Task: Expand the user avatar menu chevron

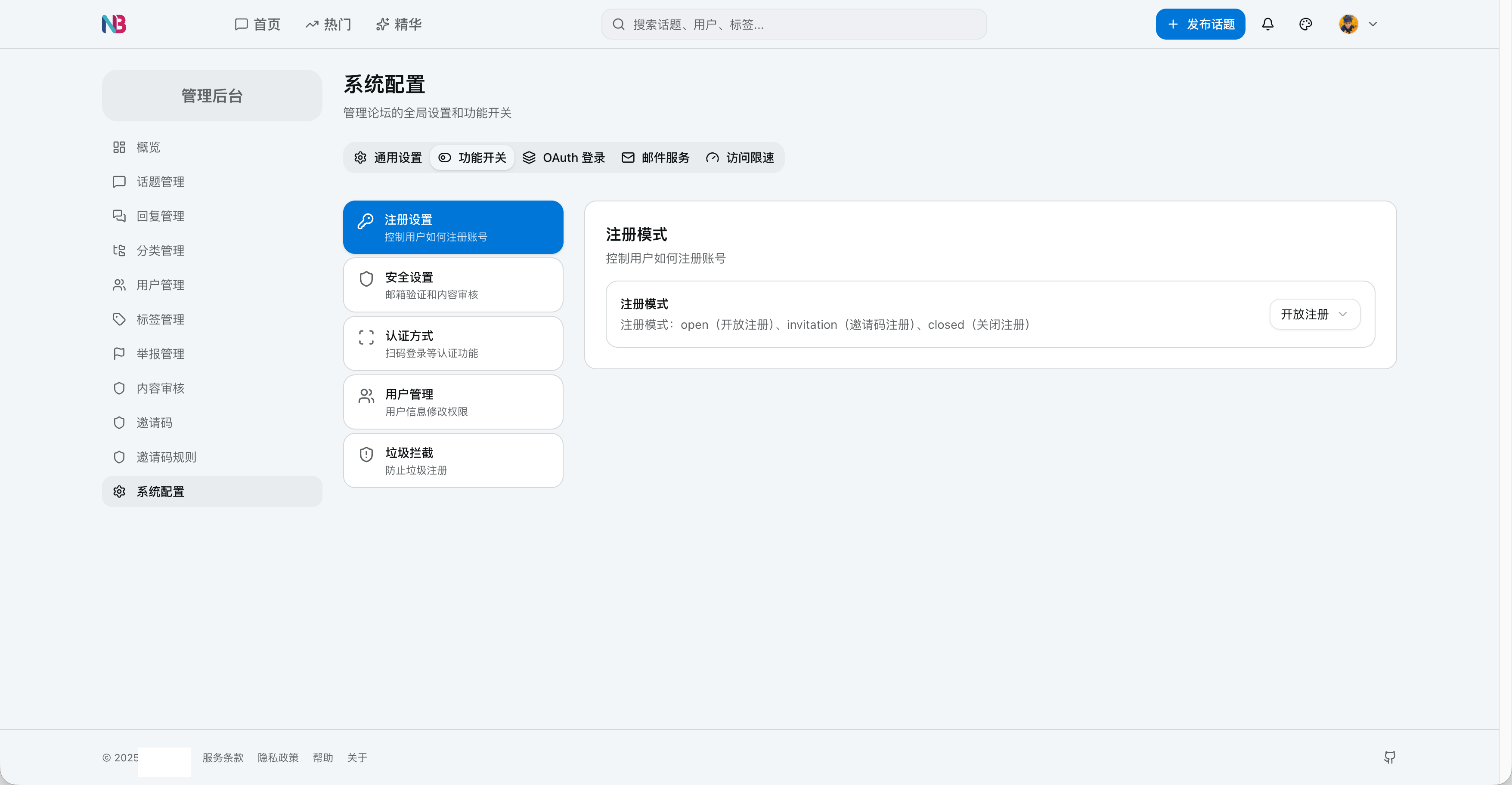Action: 1373,24
